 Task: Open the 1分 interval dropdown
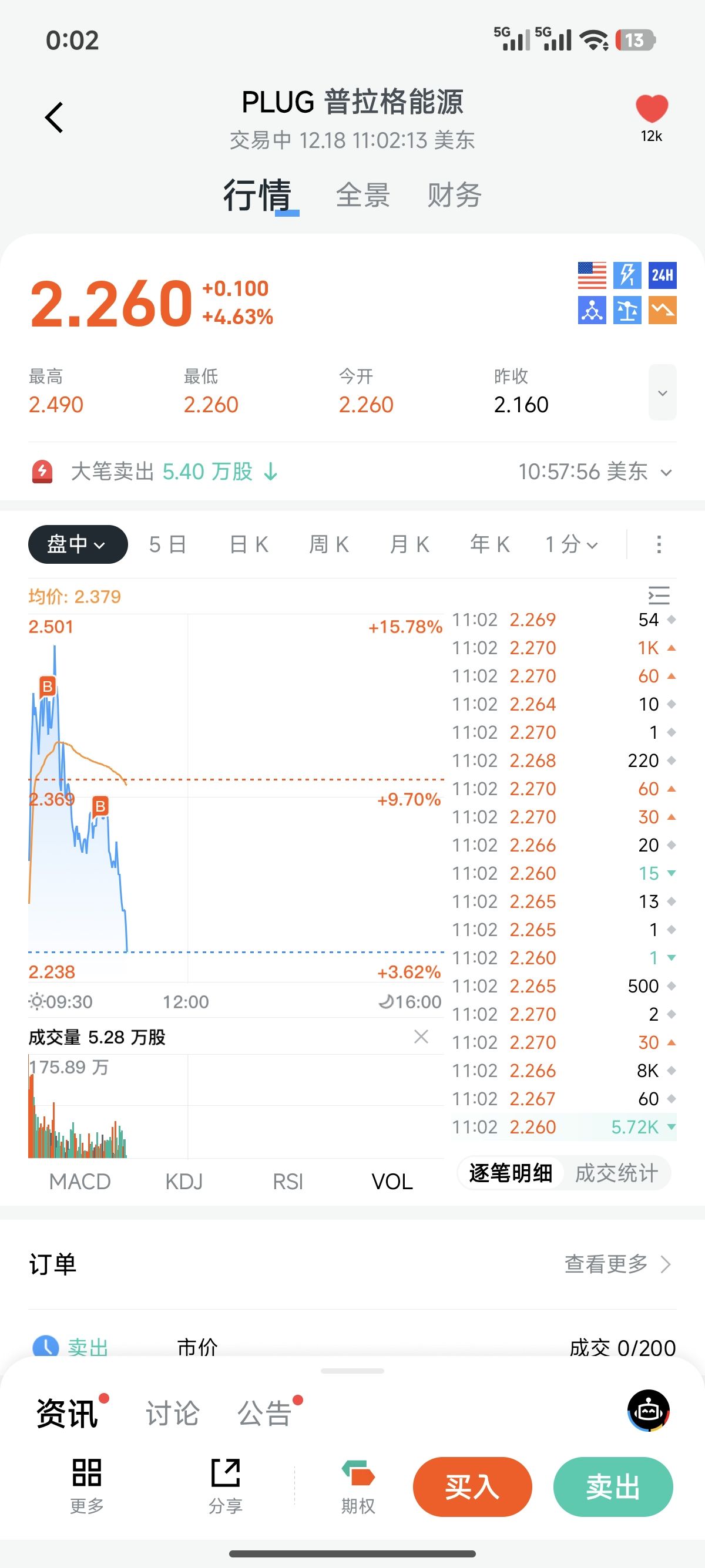click(x=571, y=544)
